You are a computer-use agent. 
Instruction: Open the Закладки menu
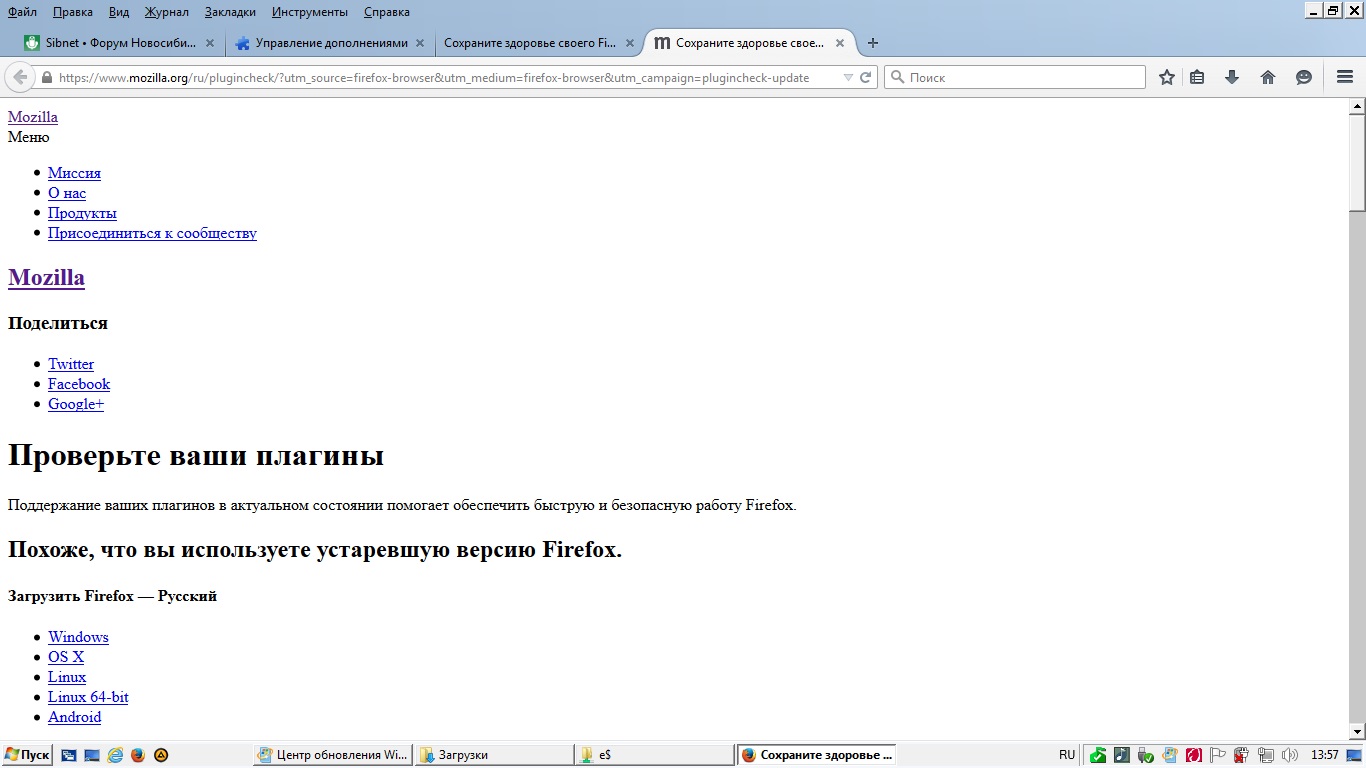pyautogui.click(x=230, y=12)
